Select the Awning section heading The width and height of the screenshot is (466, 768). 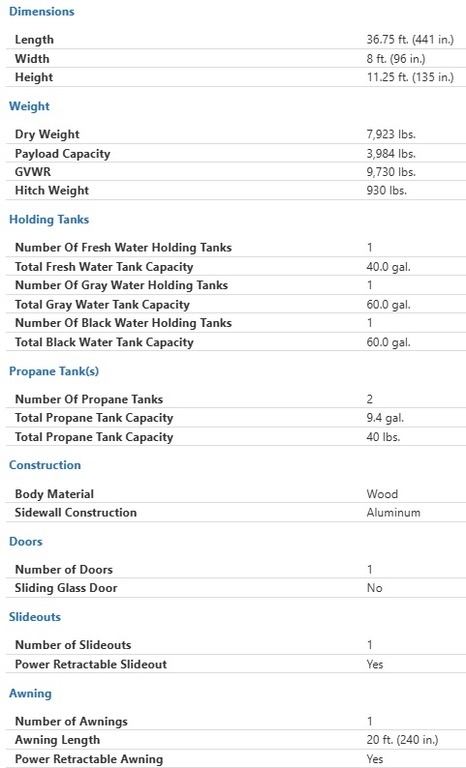click(x=30, y=694)
